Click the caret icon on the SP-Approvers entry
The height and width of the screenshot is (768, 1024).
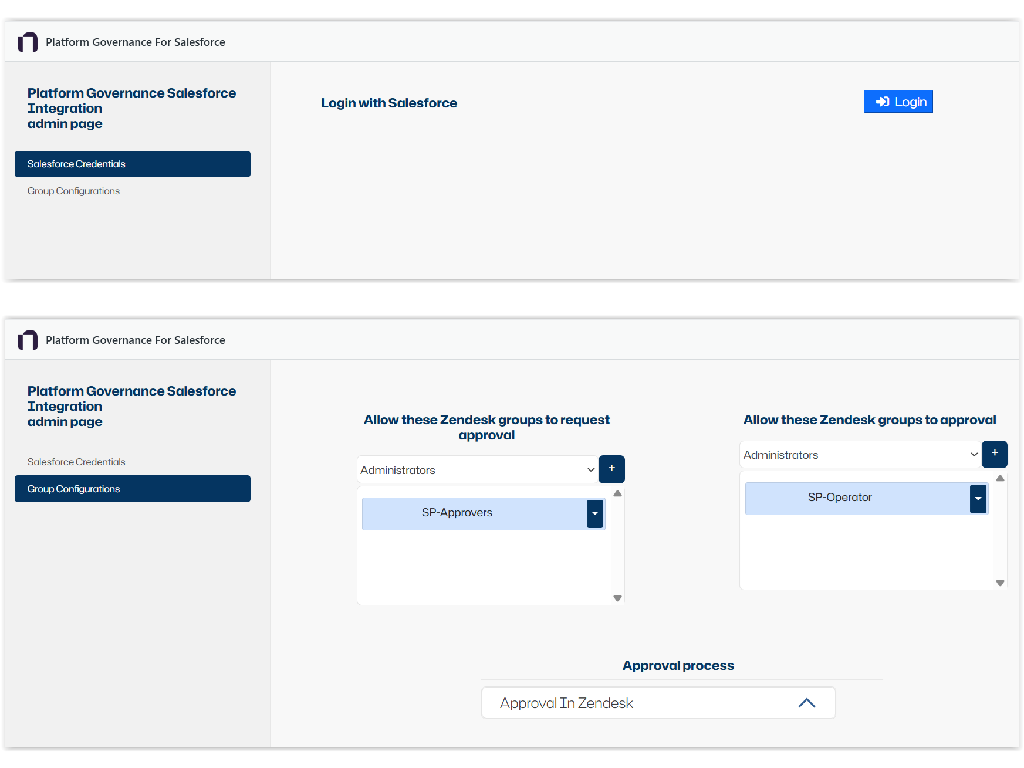[595, 514]
